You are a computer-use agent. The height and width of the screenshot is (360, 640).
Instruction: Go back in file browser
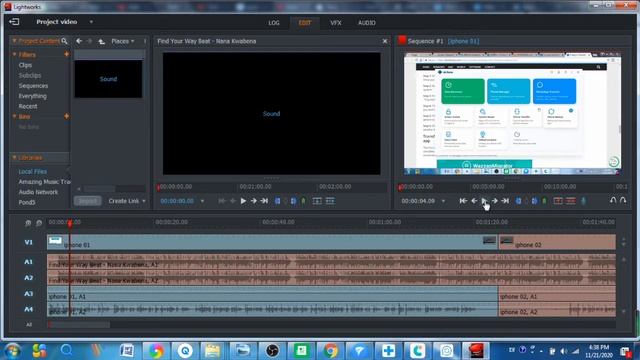(79, 41)
